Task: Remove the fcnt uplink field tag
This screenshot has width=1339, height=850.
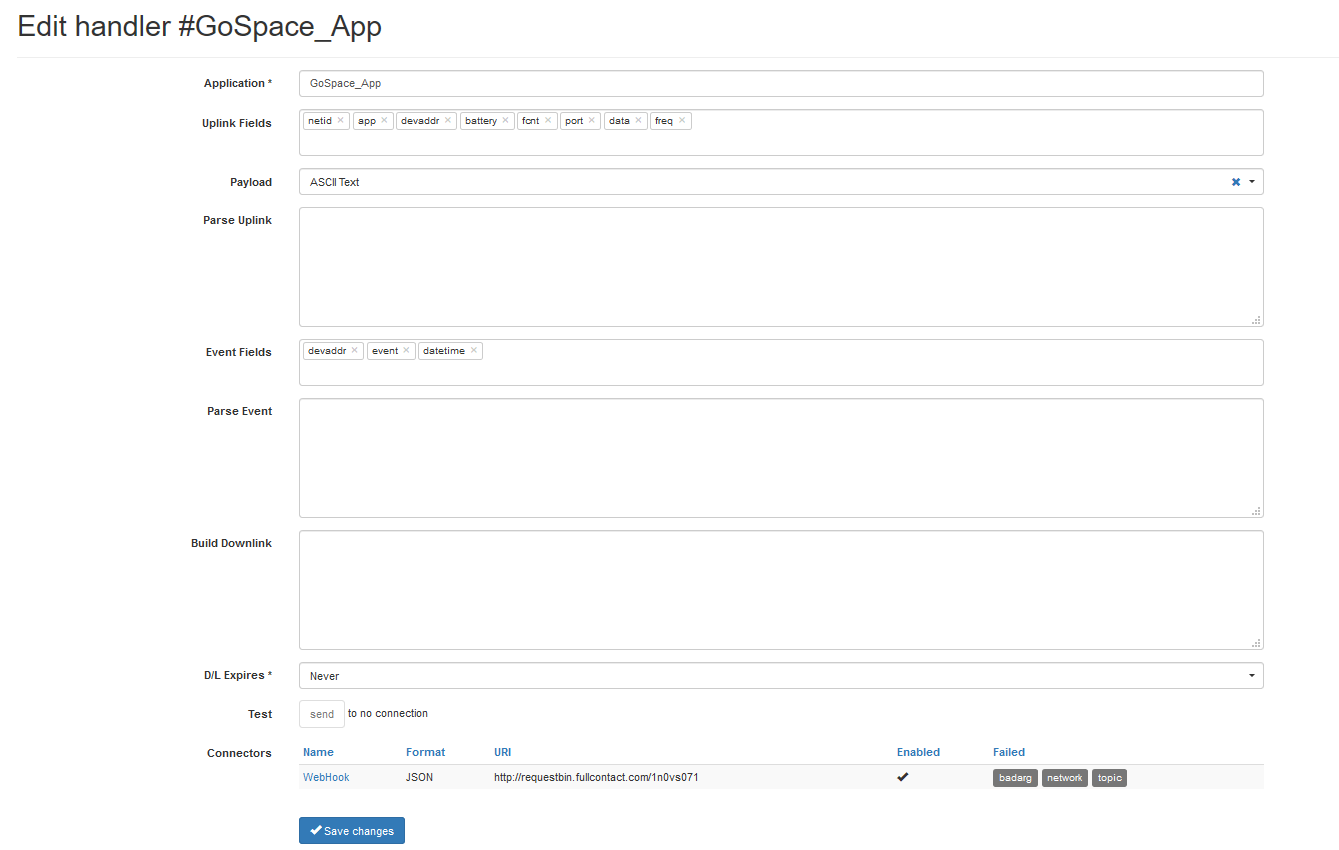Action: pos(548,121)
